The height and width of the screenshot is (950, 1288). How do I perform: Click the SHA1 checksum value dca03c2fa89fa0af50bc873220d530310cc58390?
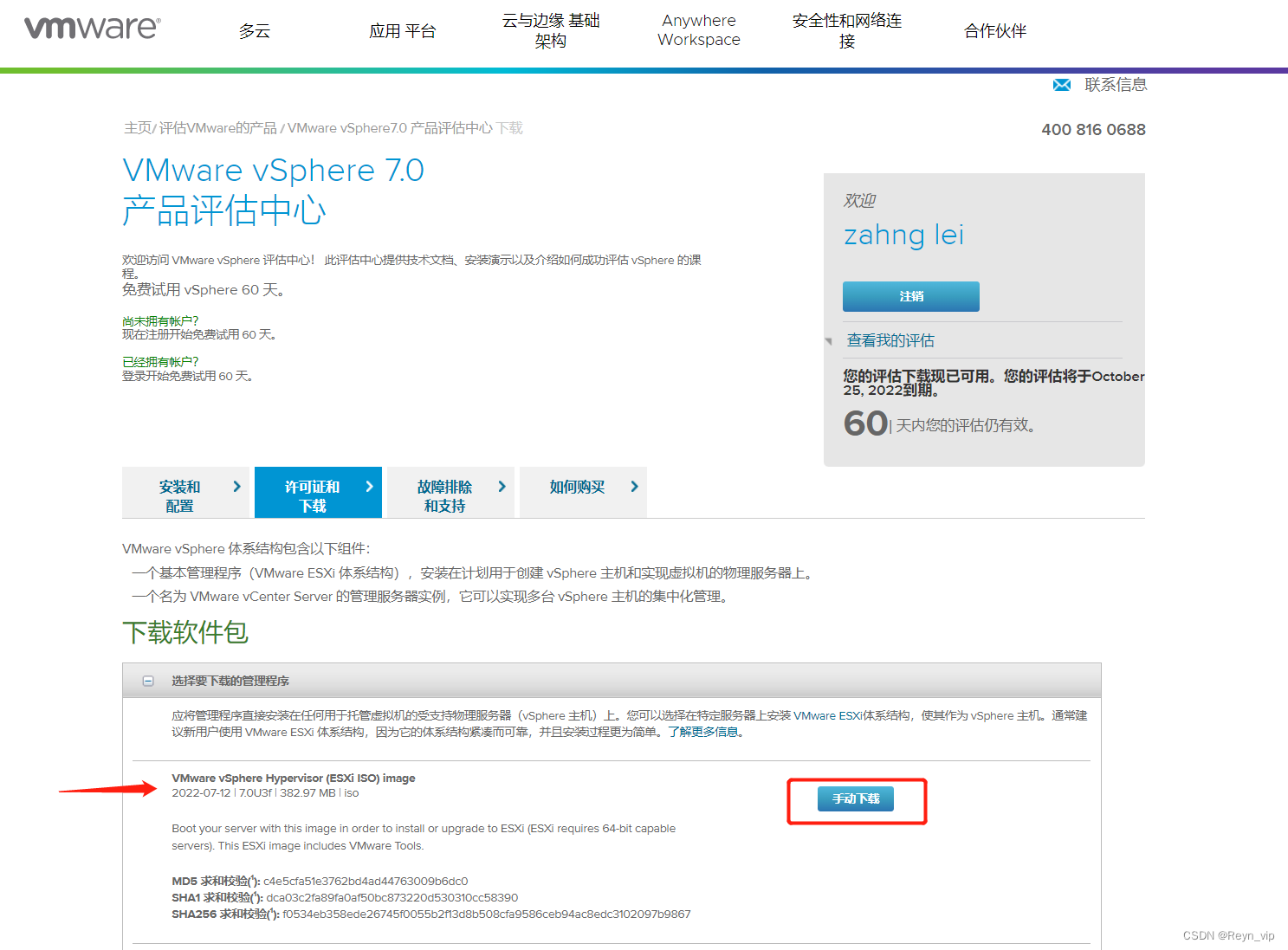click(x=392, y=898)
